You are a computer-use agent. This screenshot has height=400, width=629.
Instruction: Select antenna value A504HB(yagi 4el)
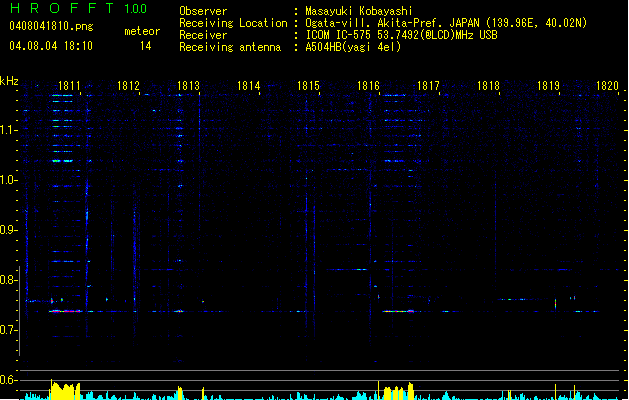tap(353, 47)
